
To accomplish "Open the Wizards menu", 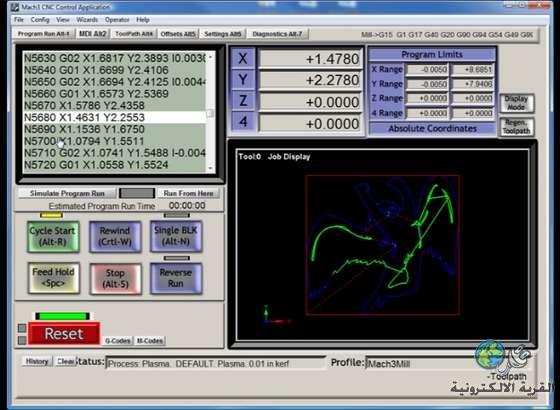I will (87, 20).
